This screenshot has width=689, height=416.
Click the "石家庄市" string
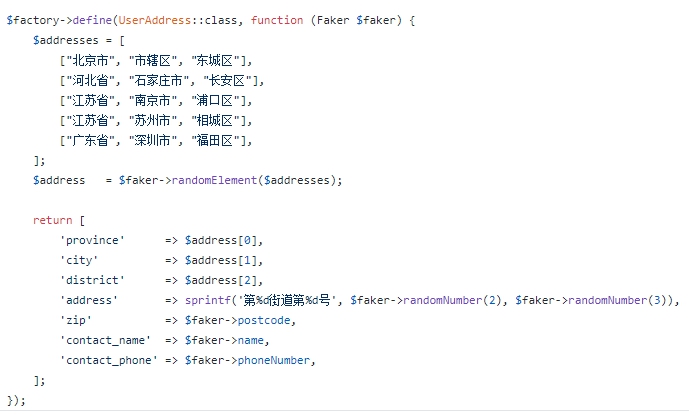pyautogui.click(x=162, y=80)
